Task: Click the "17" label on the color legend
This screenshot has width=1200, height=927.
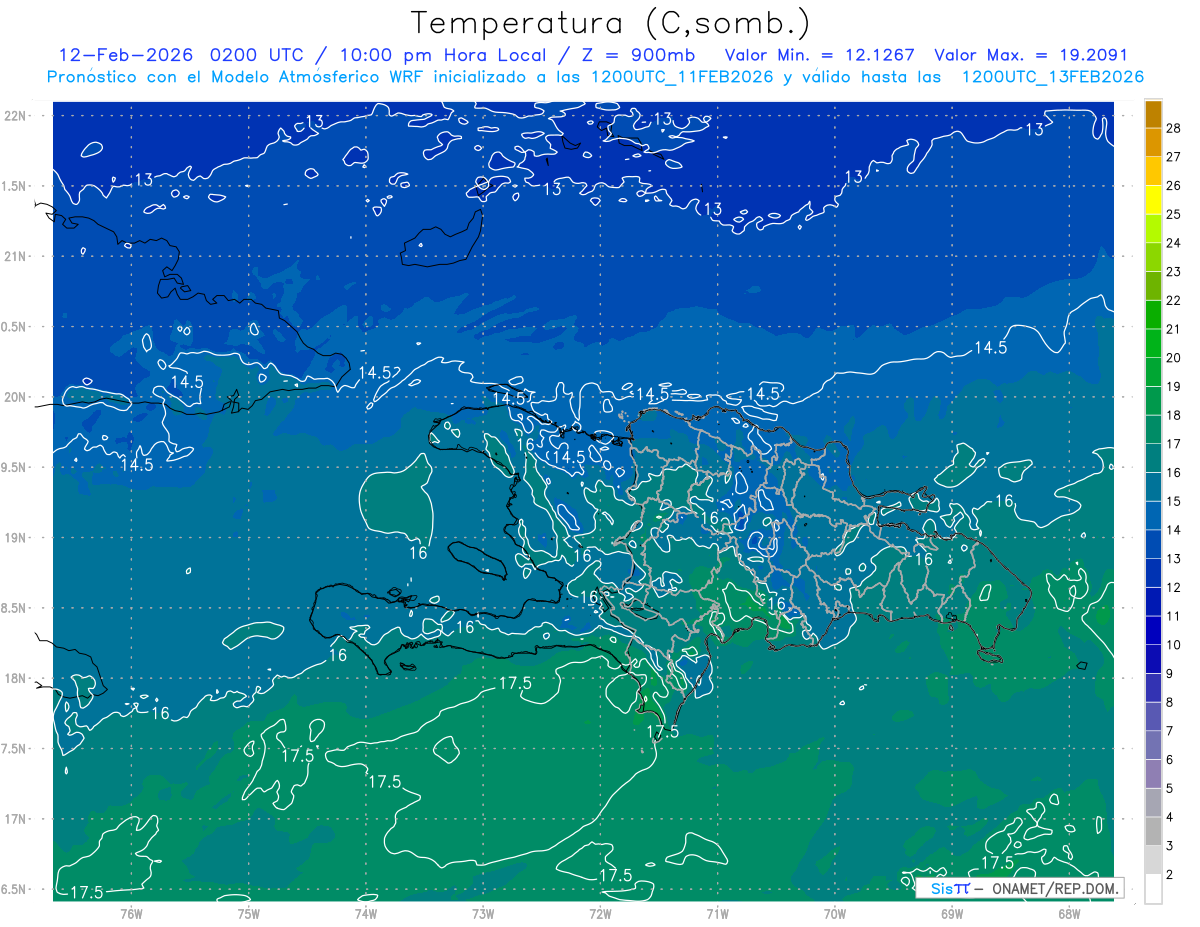Action: pos(1174,443)
